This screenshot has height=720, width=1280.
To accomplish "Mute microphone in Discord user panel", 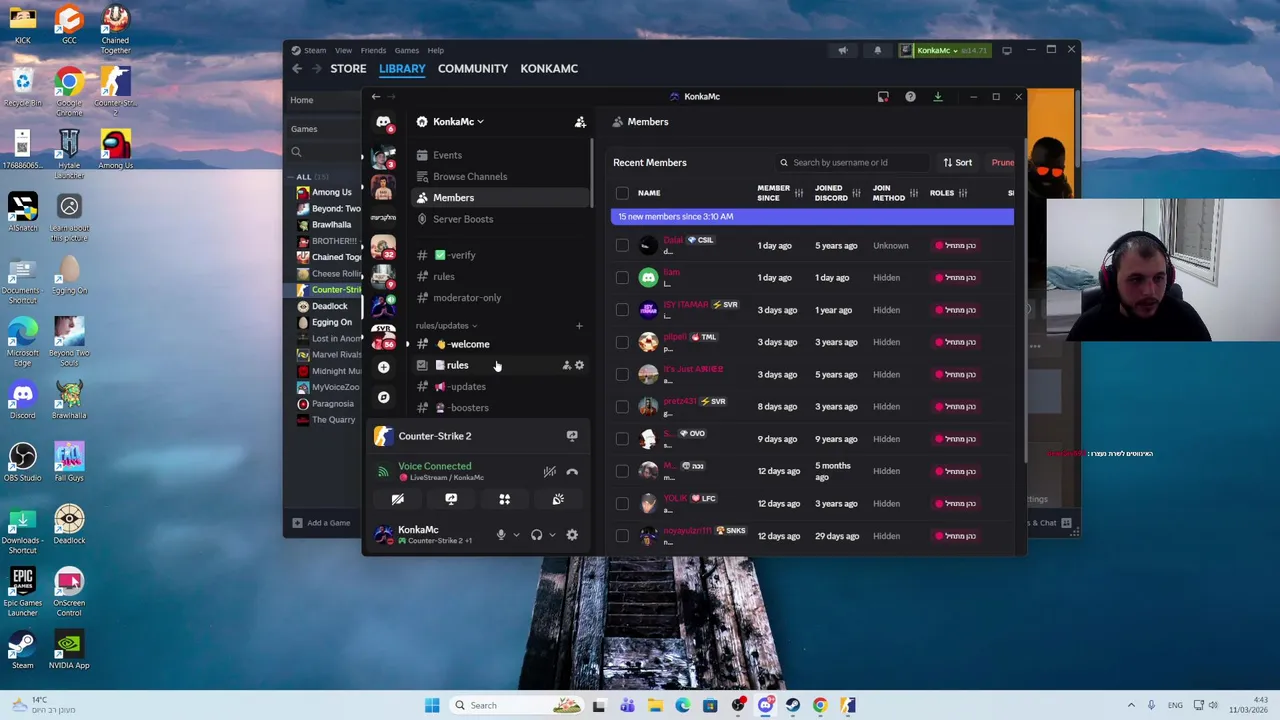I will click(x=501, y=535).
